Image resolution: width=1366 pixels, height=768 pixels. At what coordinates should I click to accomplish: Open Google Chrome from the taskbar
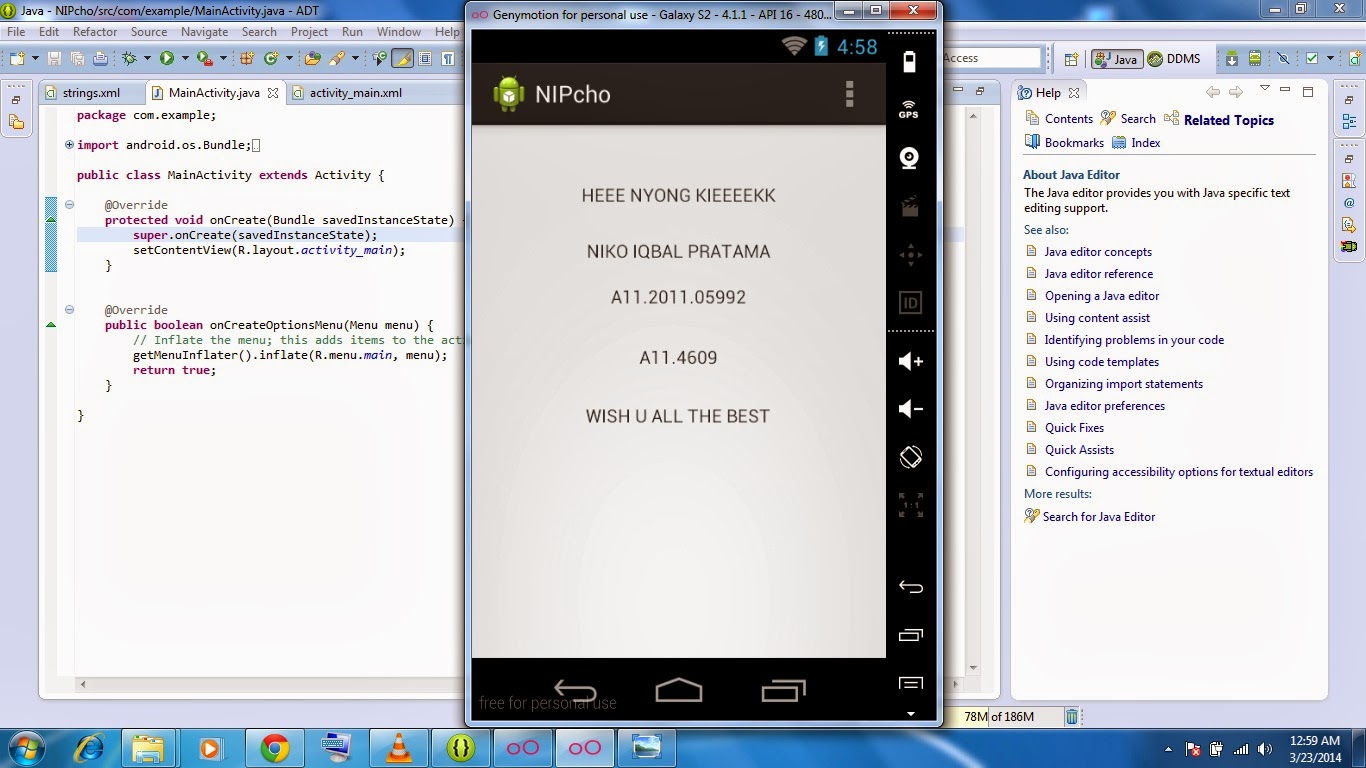click(x=274, y=747)
